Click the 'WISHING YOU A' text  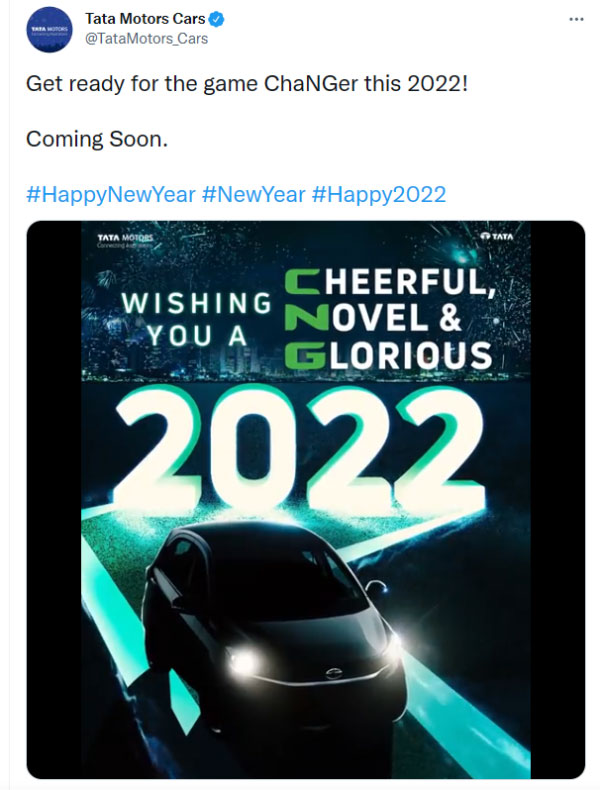click(x=196, y=319)
